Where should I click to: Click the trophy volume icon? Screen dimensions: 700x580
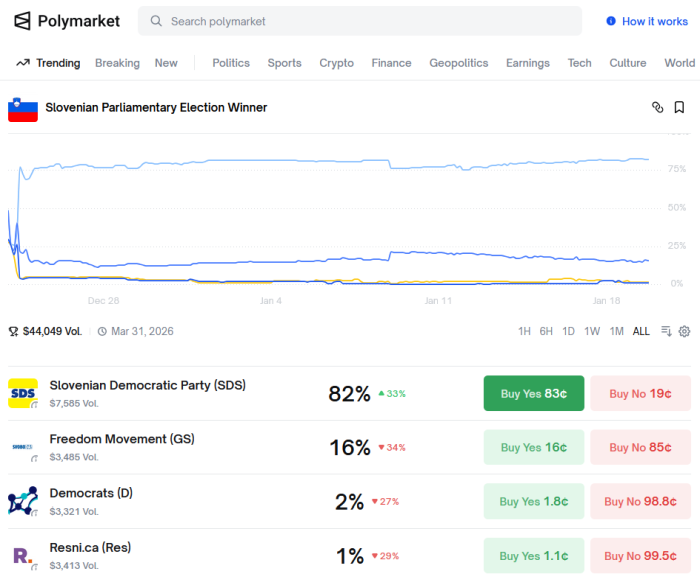pos(13,331)
